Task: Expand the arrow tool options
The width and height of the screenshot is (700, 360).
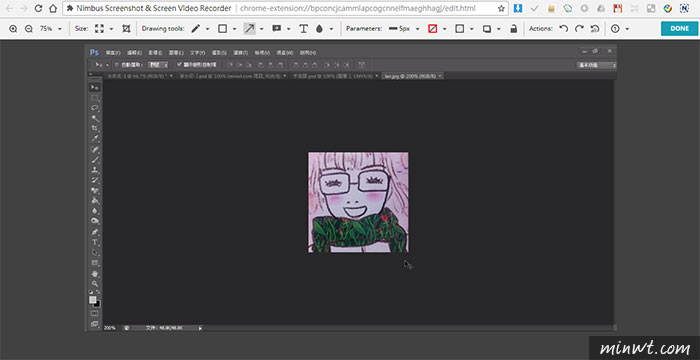Action: 262,29
